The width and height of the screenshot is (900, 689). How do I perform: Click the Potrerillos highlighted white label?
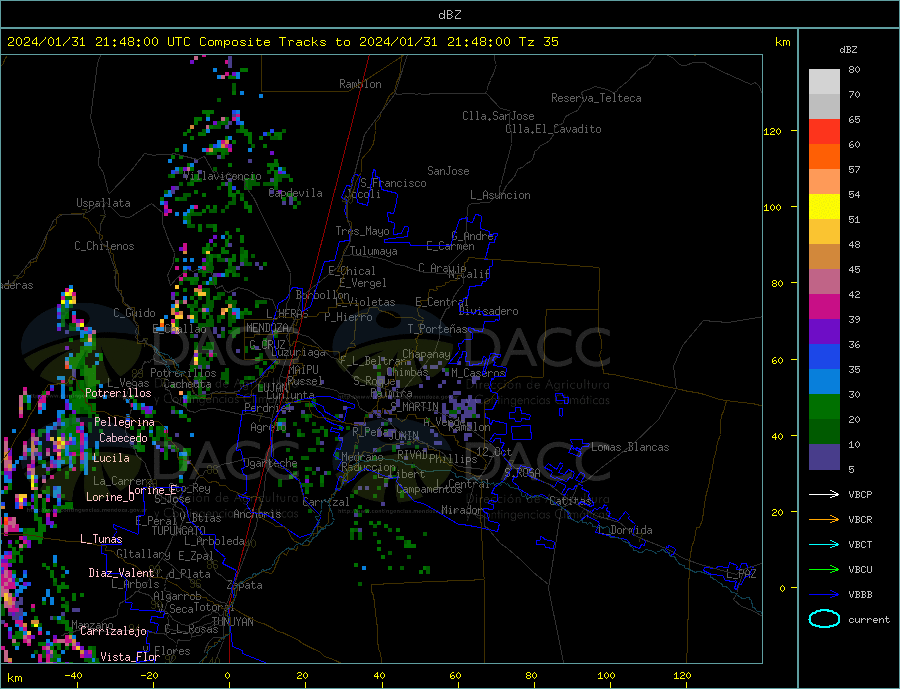[118, 393]
